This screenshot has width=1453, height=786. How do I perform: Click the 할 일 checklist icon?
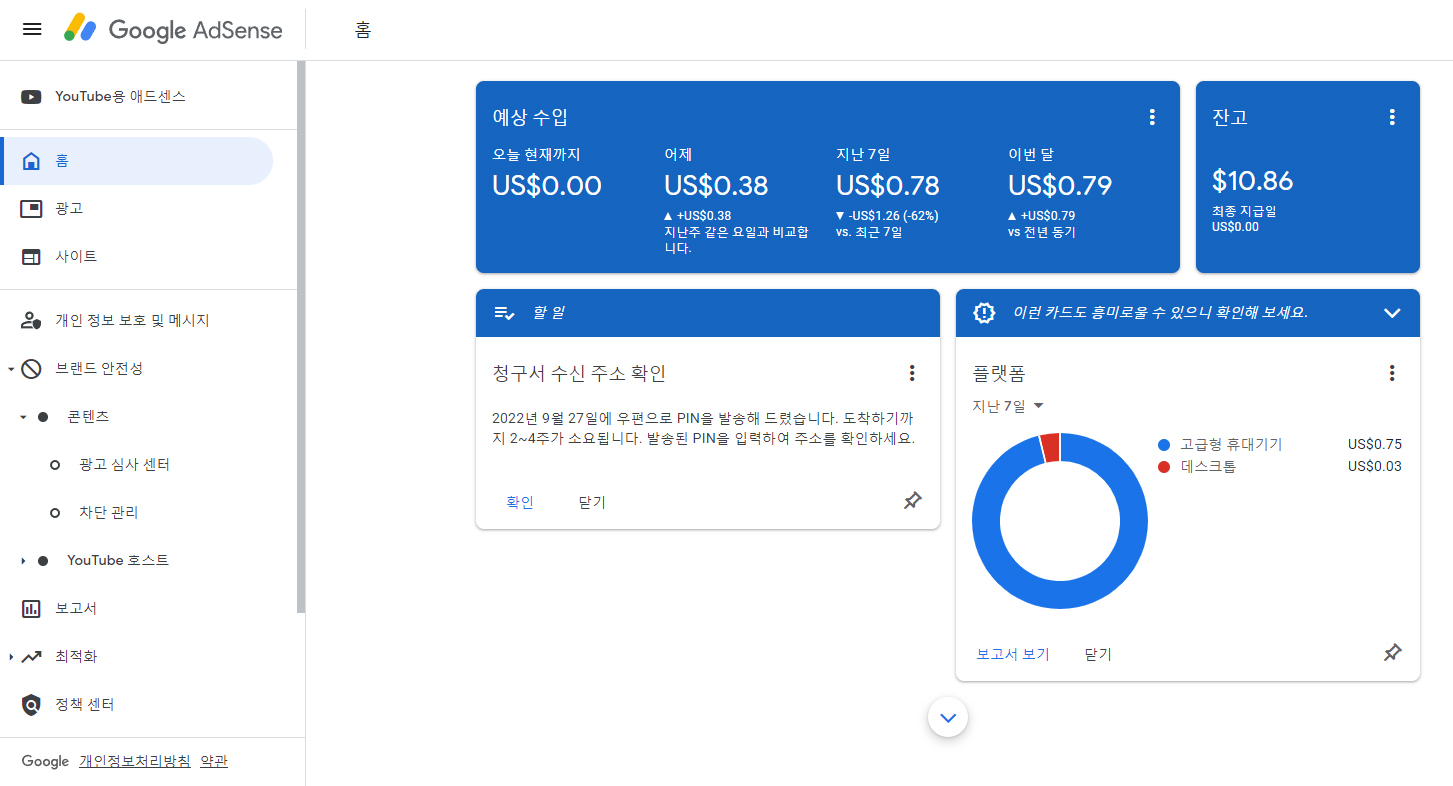click(504, 313)
